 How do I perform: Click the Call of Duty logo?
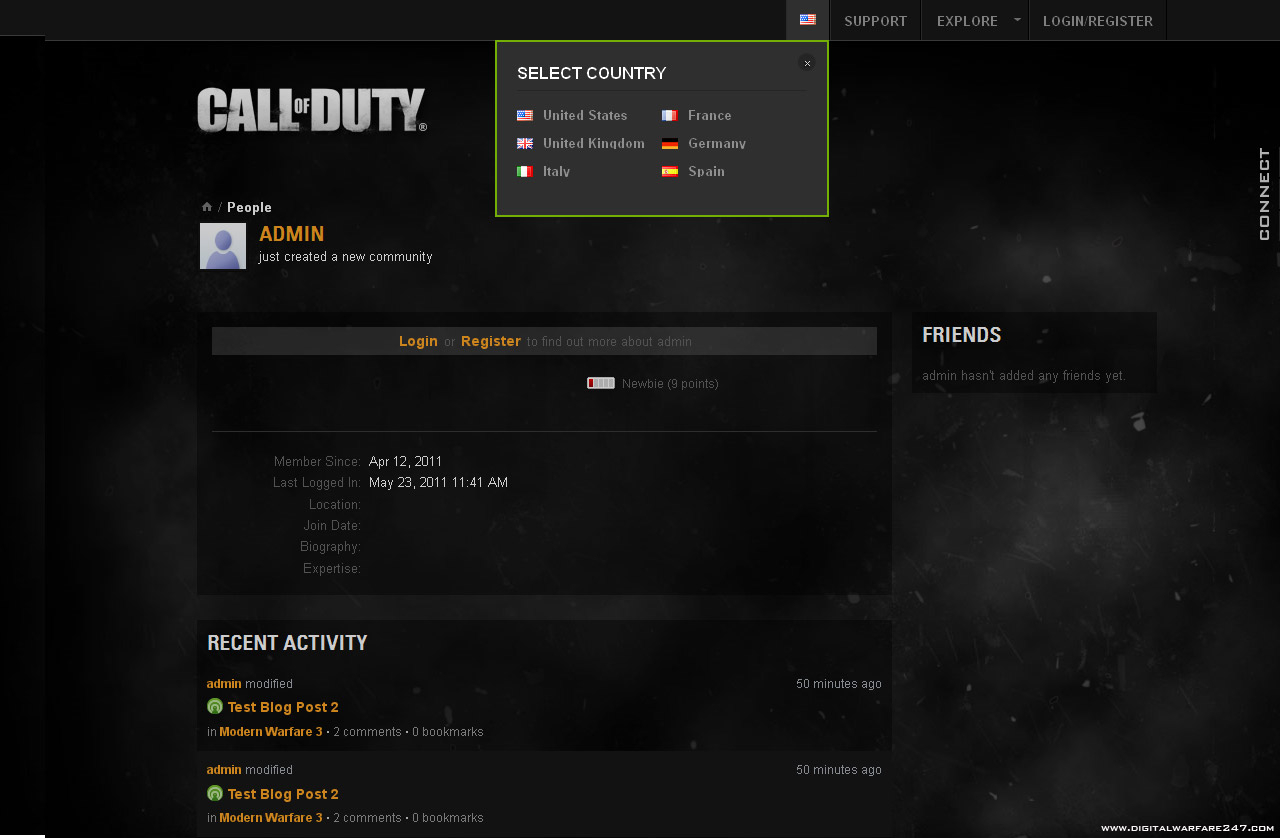311,109
